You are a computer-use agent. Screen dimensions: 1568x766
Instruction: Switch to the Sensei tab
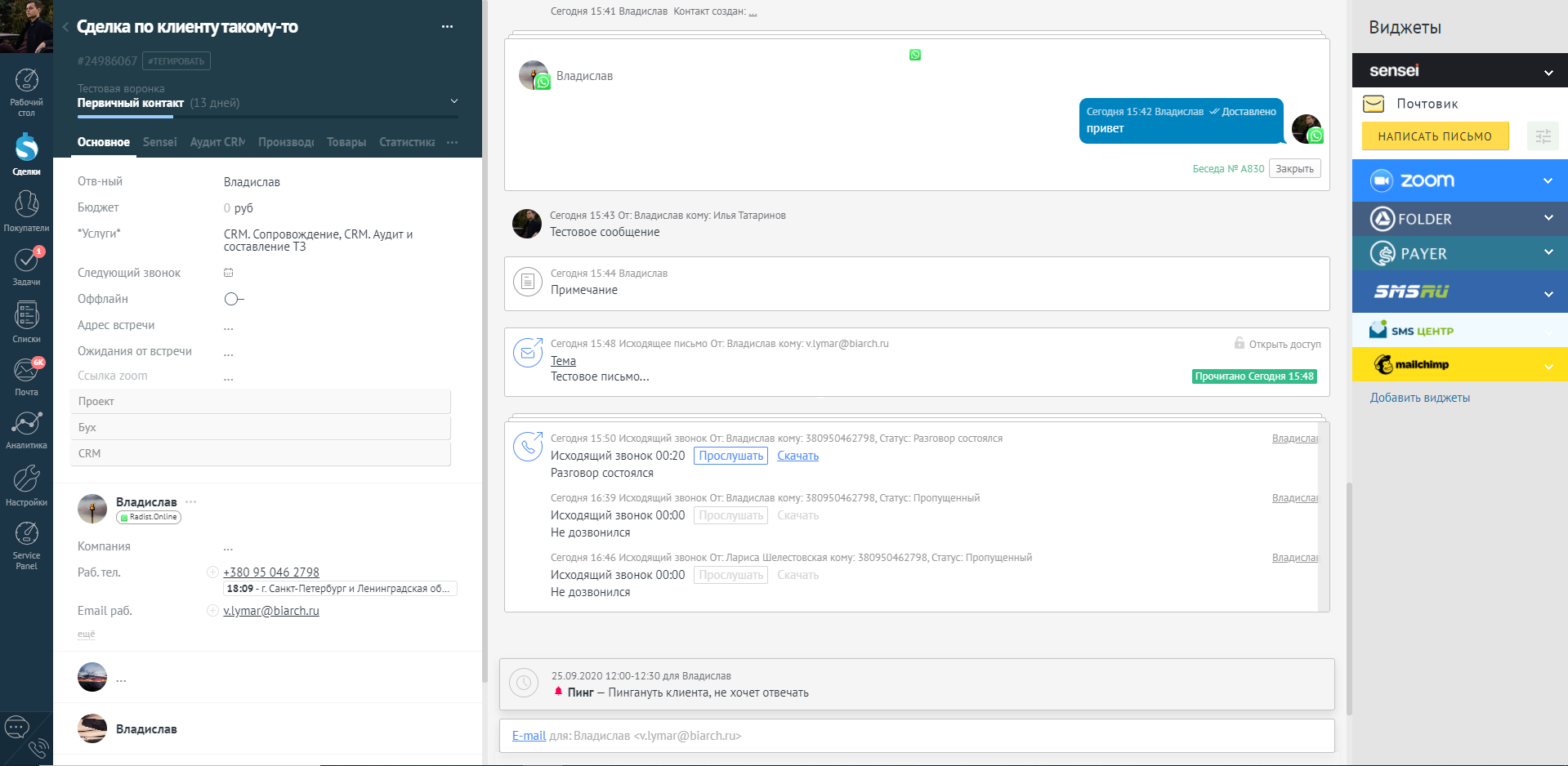(159, 142)
